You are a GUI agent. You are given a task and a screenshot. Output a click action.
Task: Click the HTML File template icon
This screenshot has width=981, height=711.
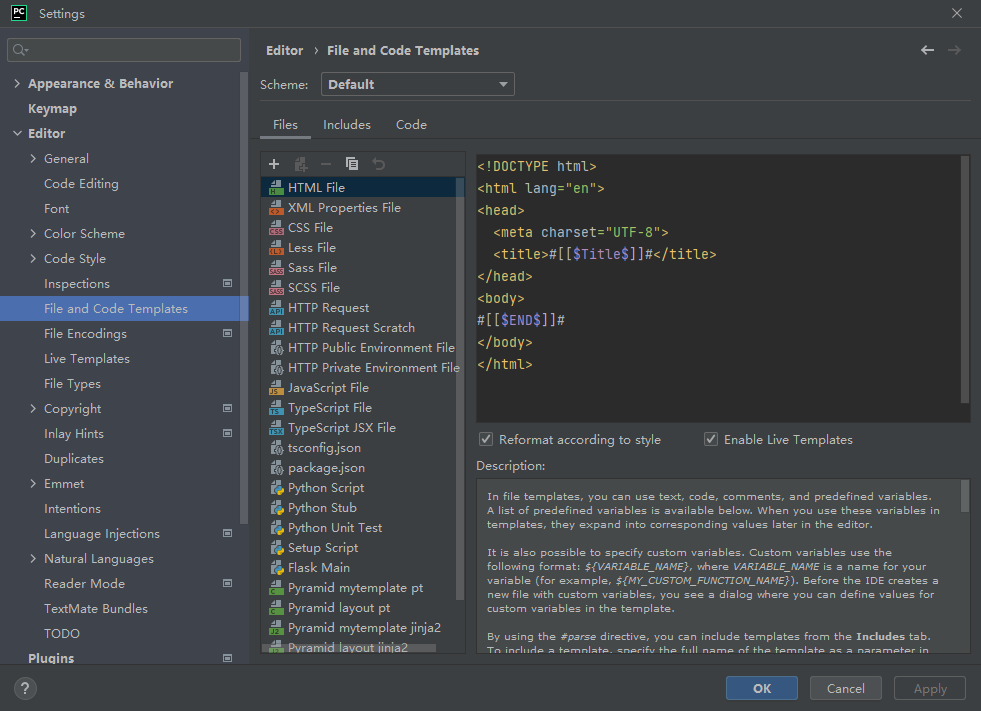coord(276,188)
